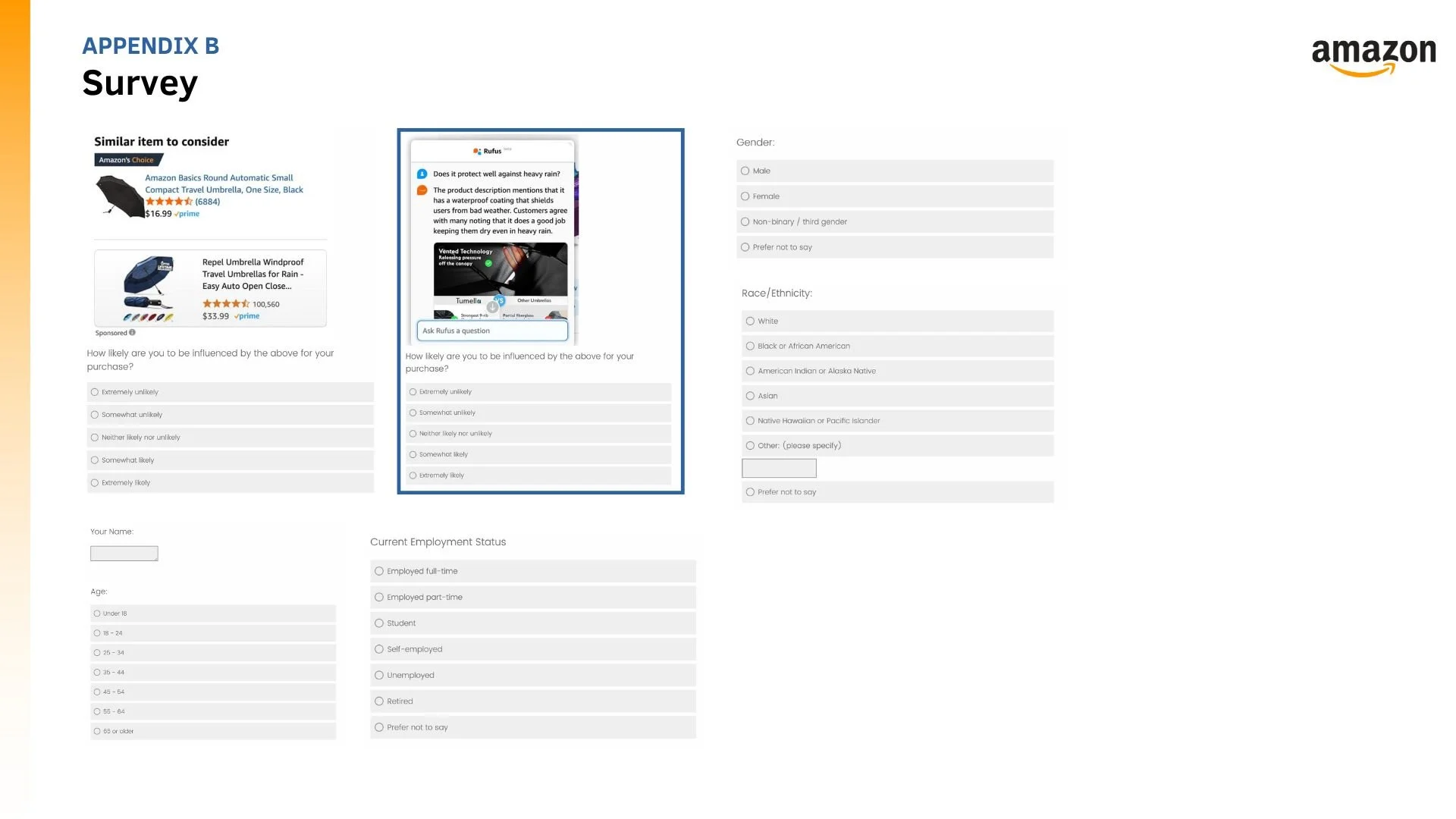Viewport: 1456px width, 819px height.
Task: Select Non-binary / third gender option
Action: [x=745, y=222]
